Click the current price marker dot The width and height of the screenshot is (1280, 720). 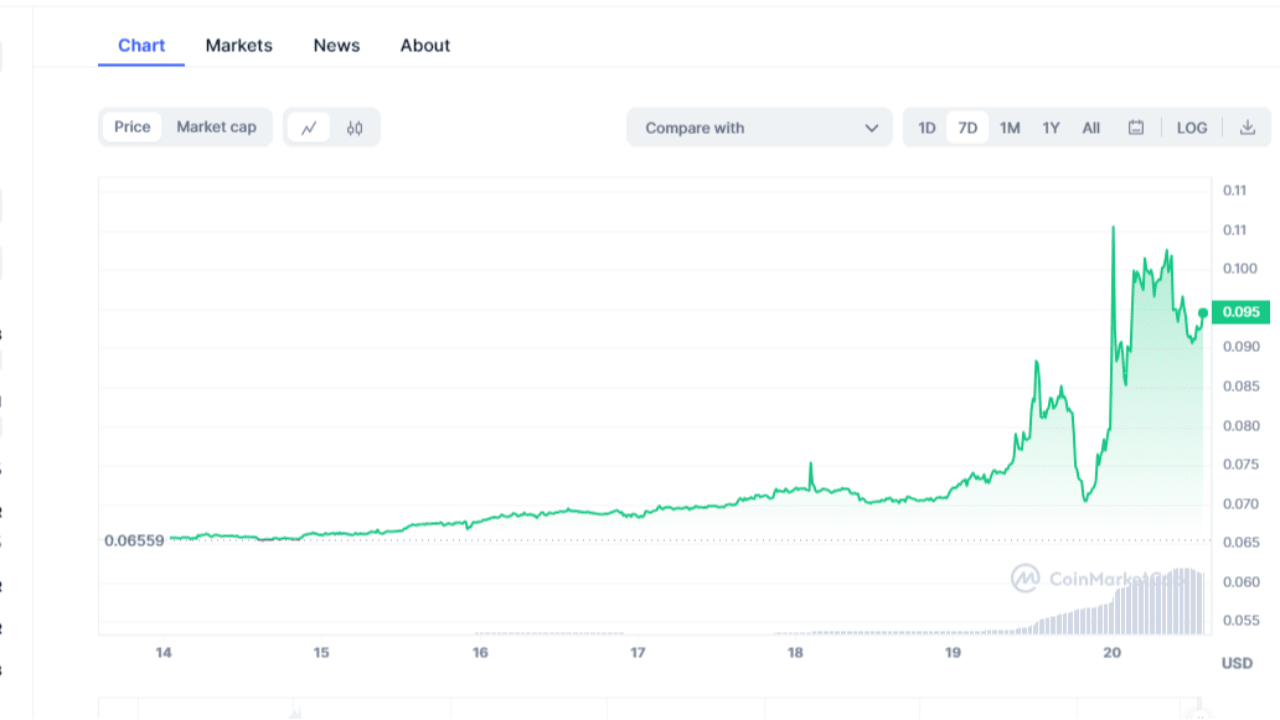pyautogui.click(x=1203, y=313)
